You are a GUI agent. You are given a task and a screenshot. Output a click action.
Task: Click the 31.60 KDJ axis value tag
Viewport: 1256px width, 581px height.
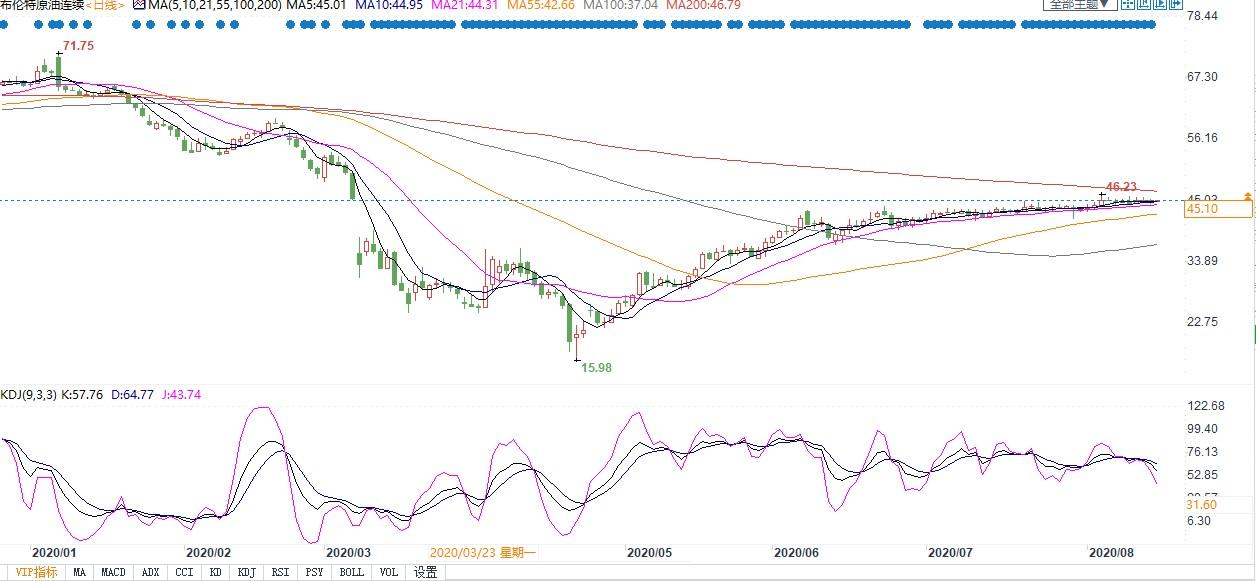click(x=1201, y=505)
